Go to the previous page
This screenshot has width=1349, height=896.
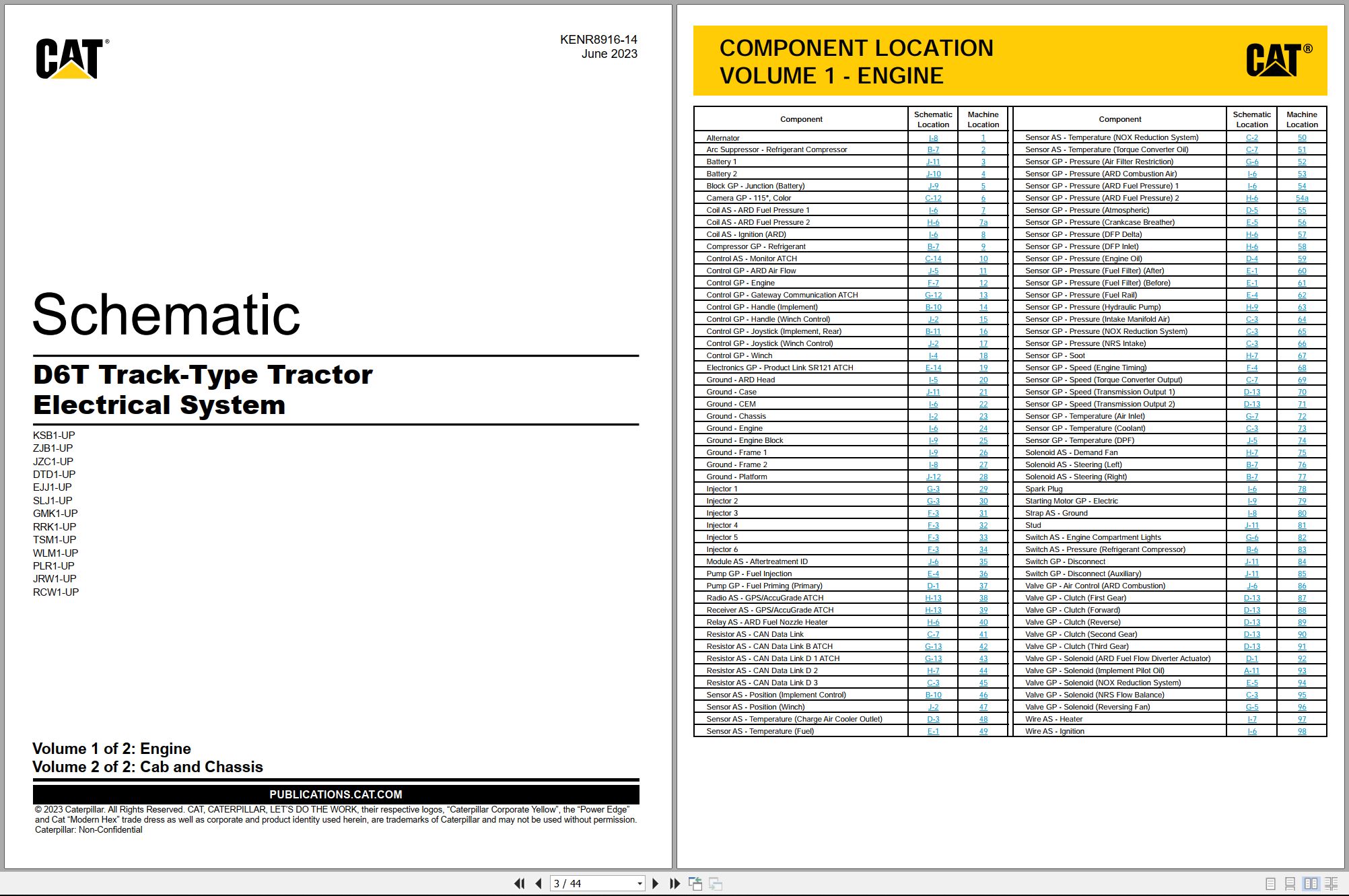[x=539, y=883]
